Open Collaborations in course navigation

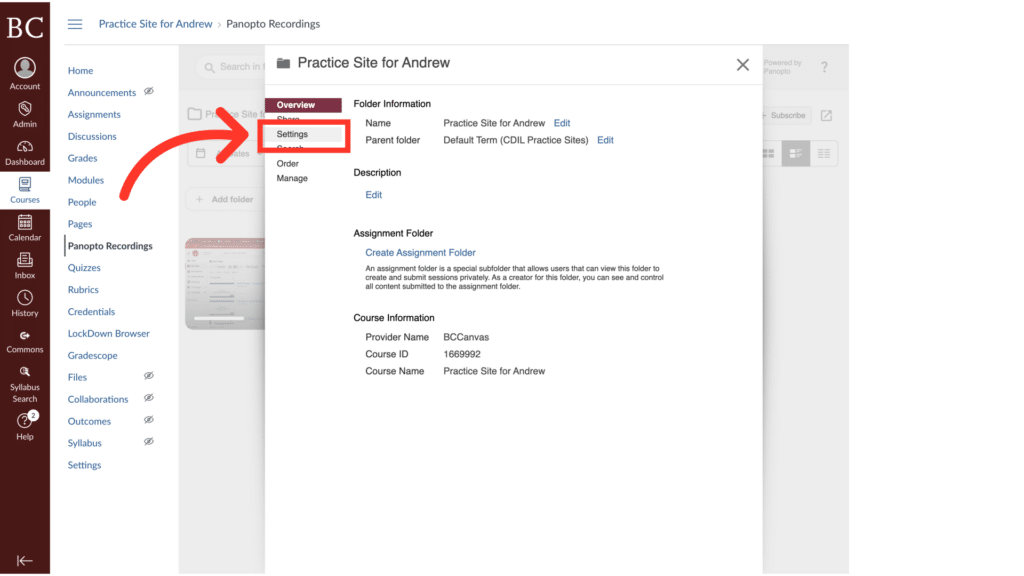[98, 400]
